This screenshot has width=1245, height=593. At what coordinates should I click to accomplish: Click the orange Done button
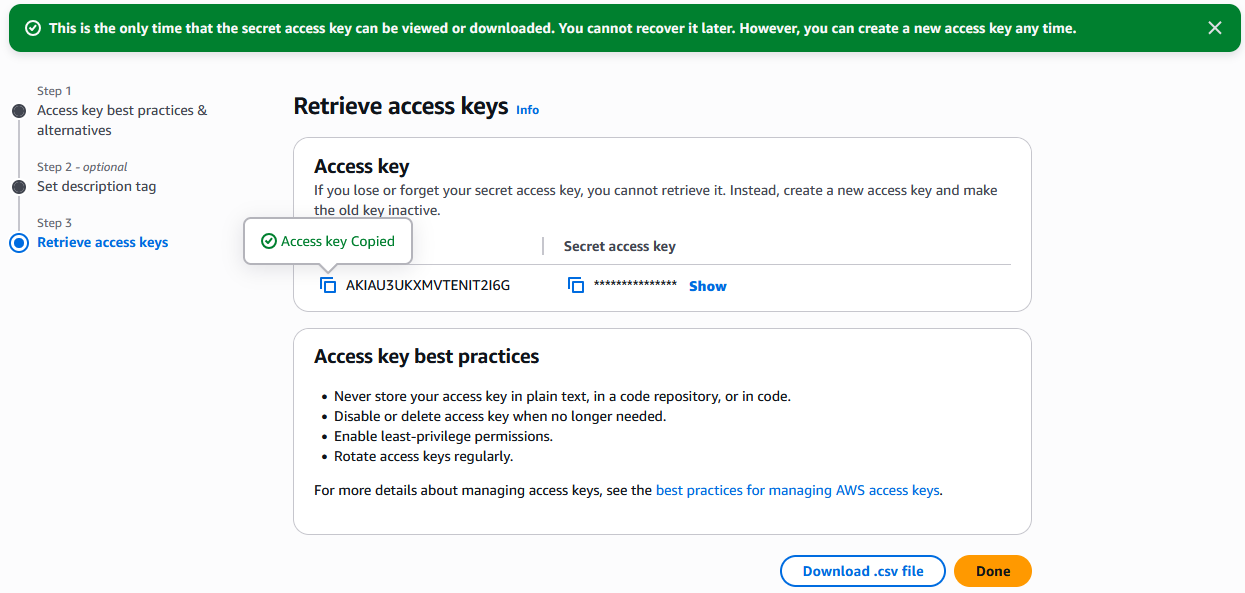click(x=993, y=571)
